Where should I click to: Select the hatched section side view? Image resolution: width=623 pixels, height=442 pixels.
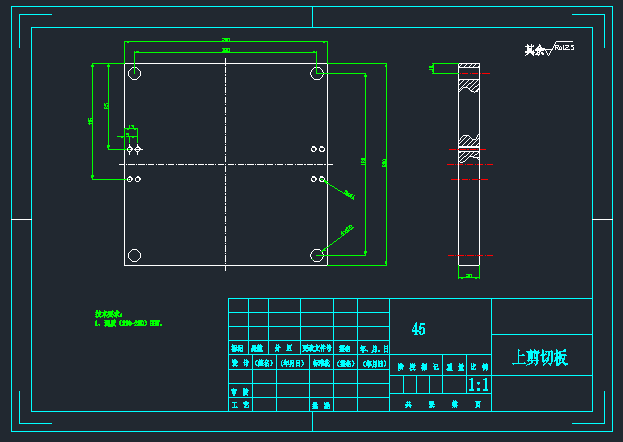point(469,164)
